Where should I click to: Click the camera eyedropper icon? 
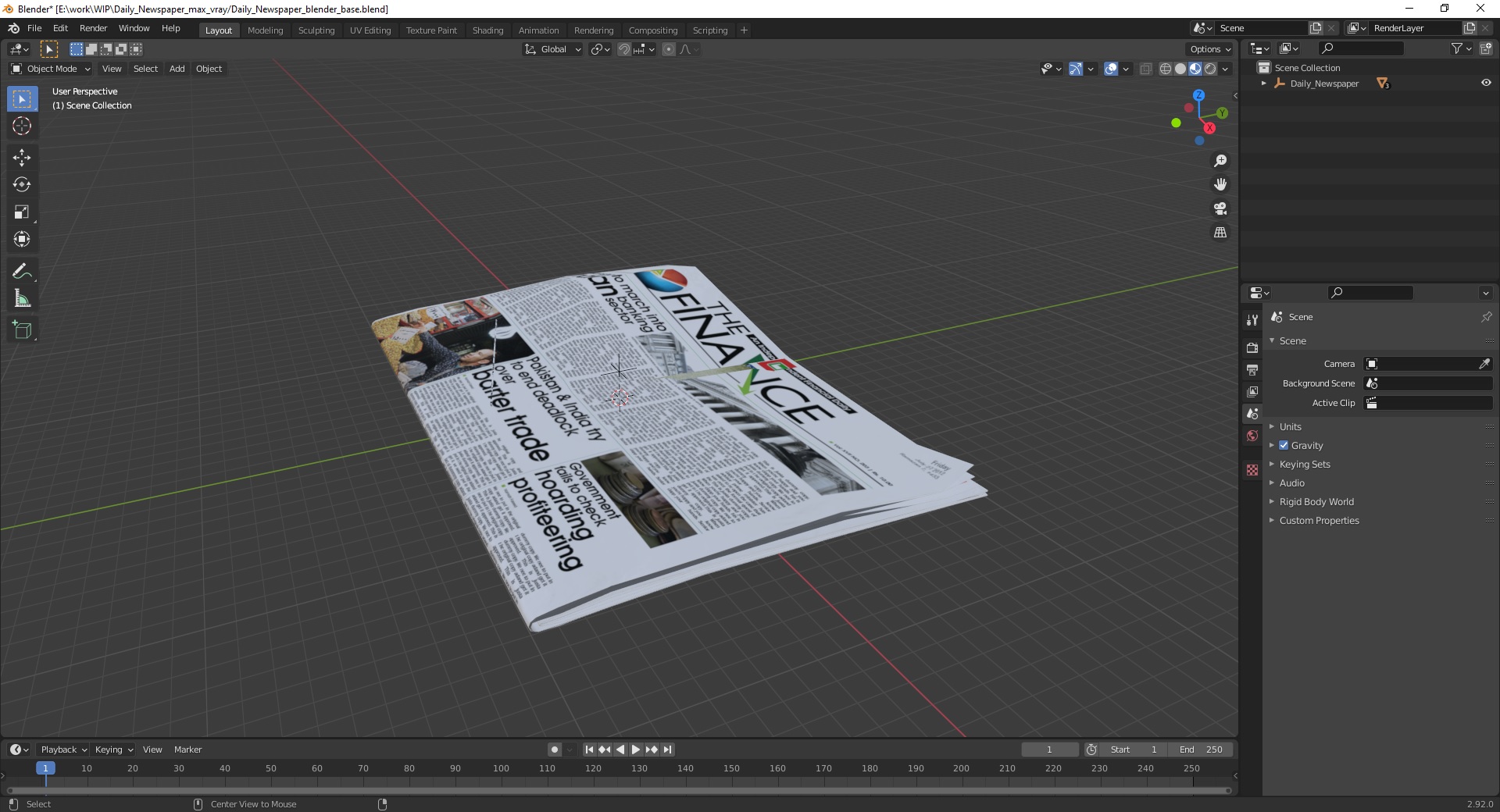1484,364
